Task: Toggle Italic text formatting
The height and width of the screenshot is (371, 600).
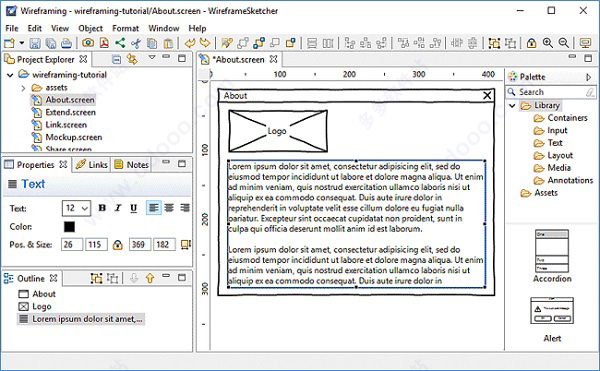Action: click(118, 208)
